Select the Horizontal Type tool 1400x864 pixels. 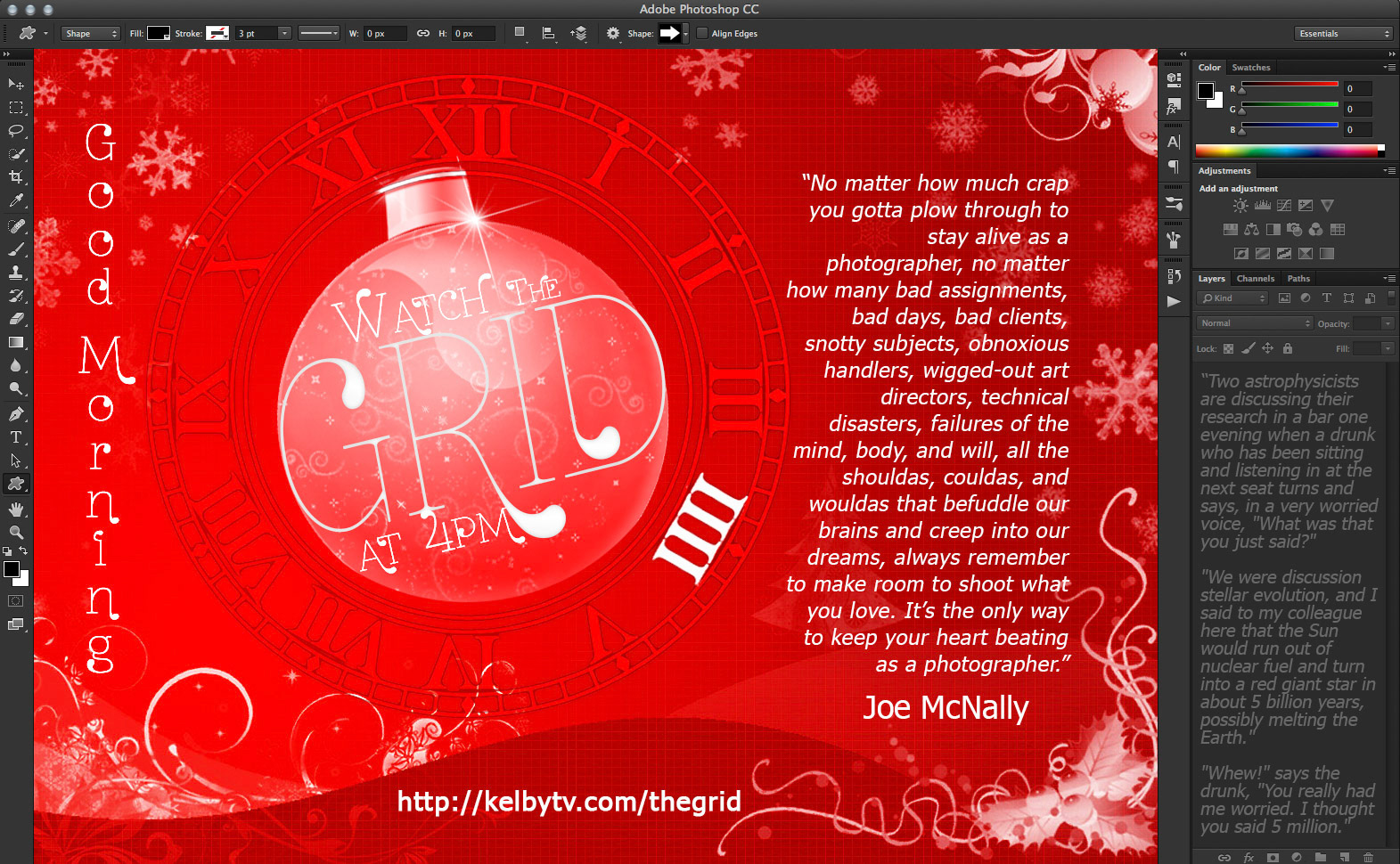[x=16, y=437]
